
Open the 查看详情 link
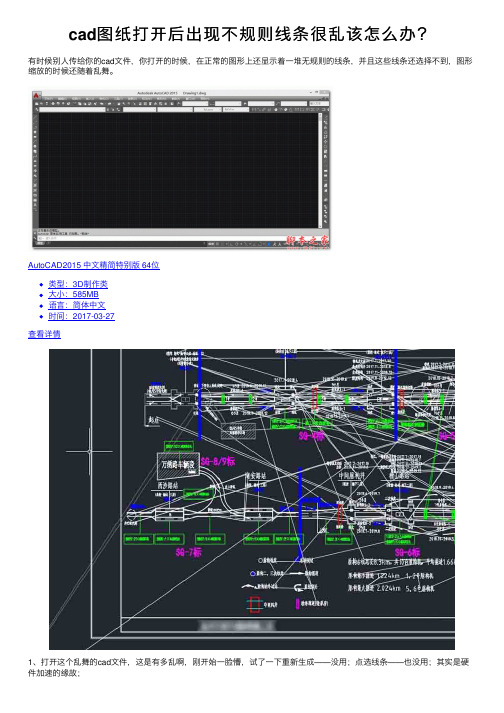point(44,334)
